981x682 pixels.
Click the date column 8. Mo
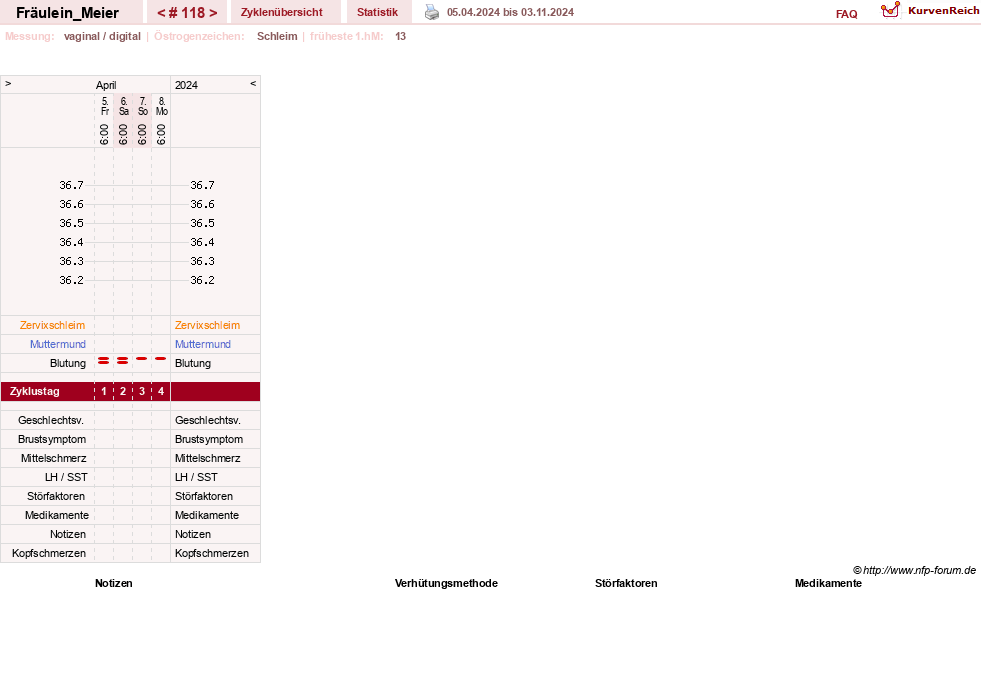click(x=161, y=106)
